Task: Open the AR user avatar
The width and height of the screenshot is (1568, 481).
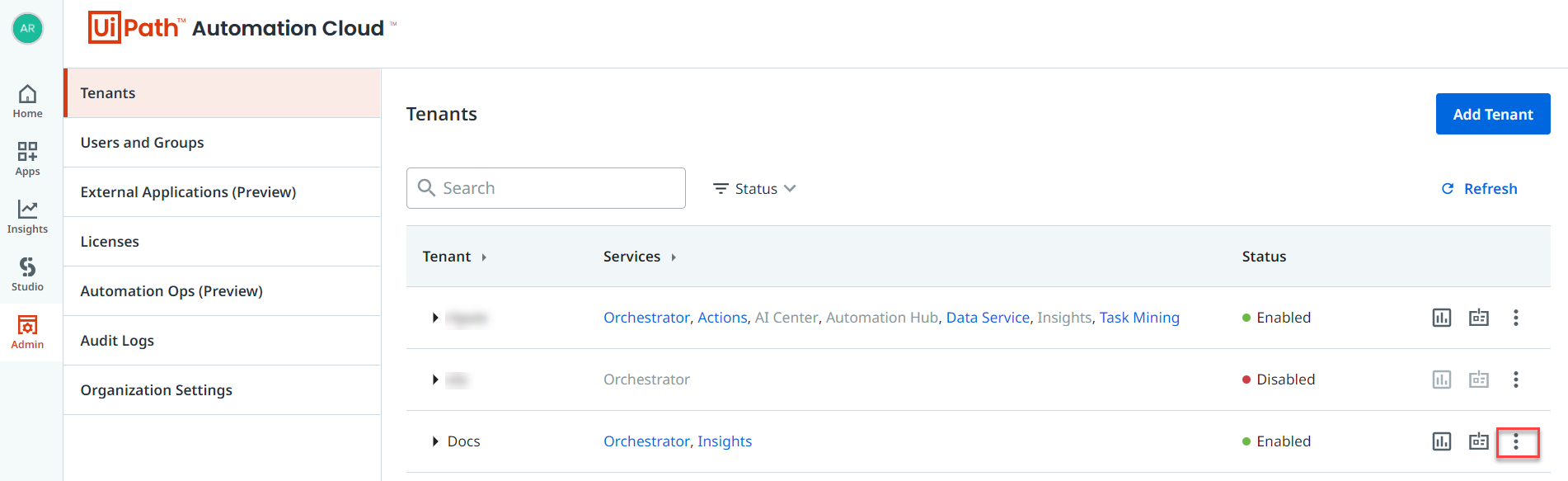Action: click(27, 29)
